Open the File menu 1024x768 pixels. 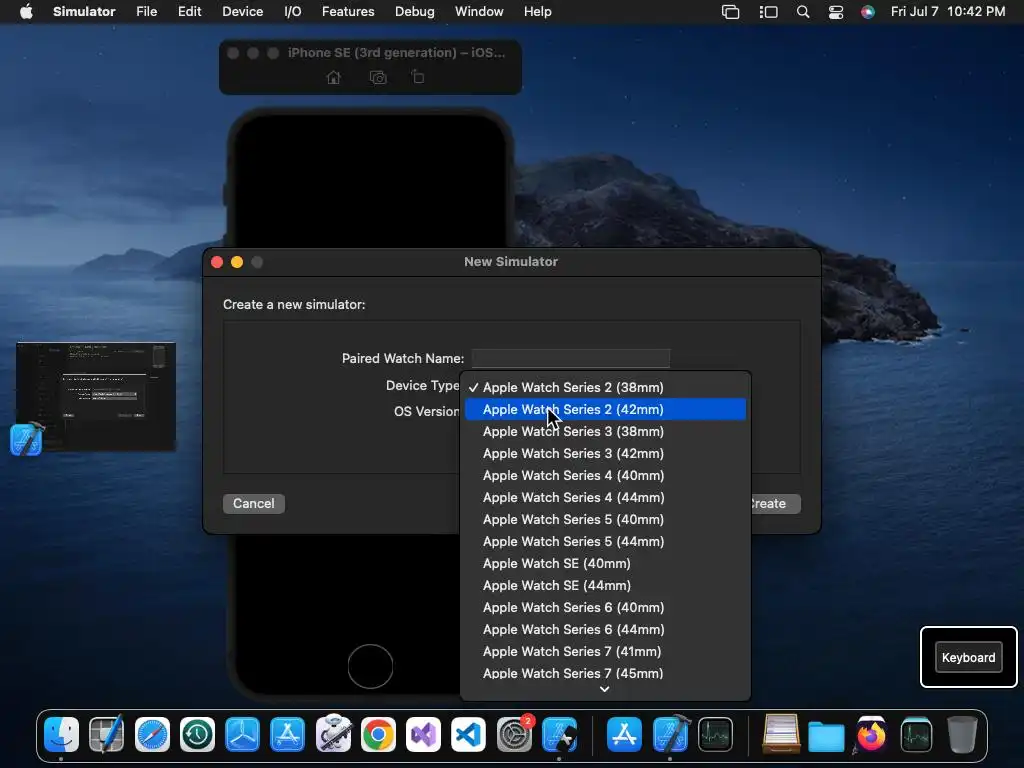pos(146,12)
